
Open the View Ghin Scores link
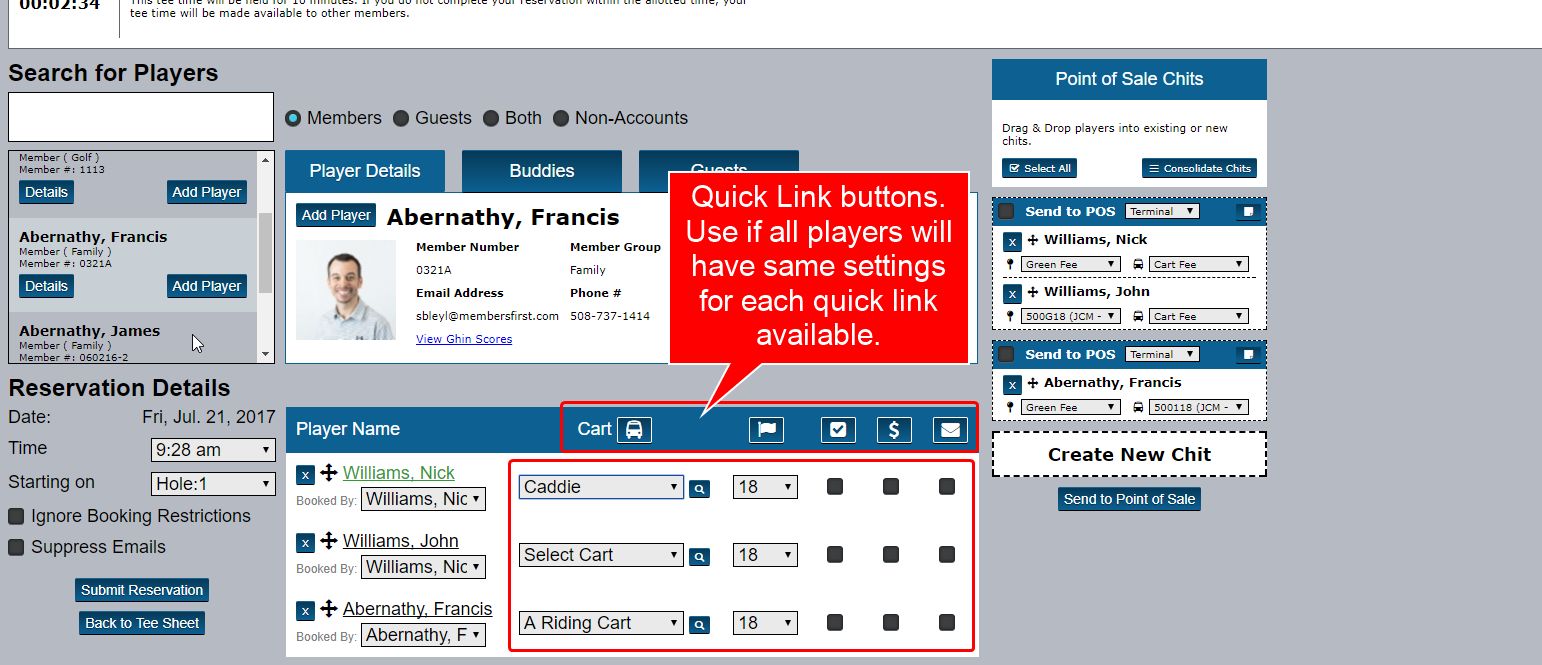coord(464,339)
